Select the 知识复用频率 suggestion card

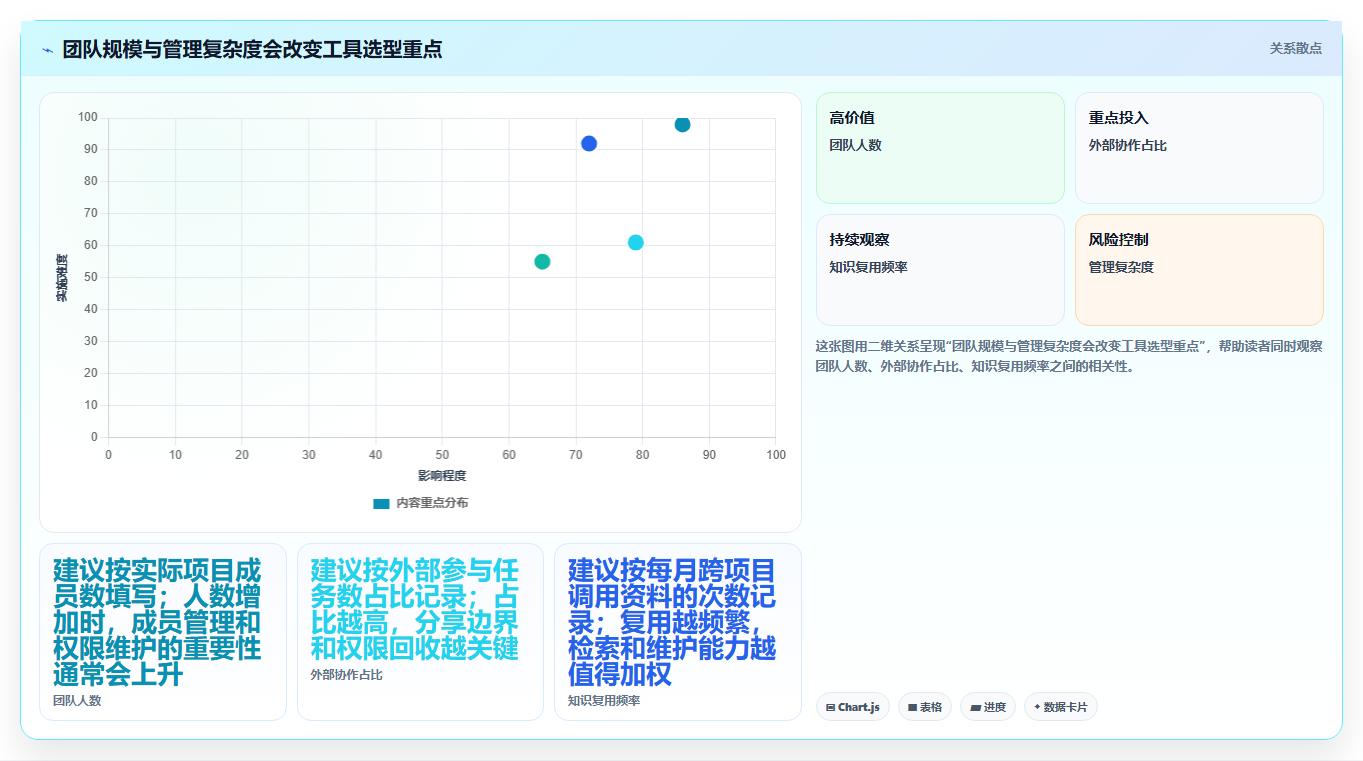point(678,632)
